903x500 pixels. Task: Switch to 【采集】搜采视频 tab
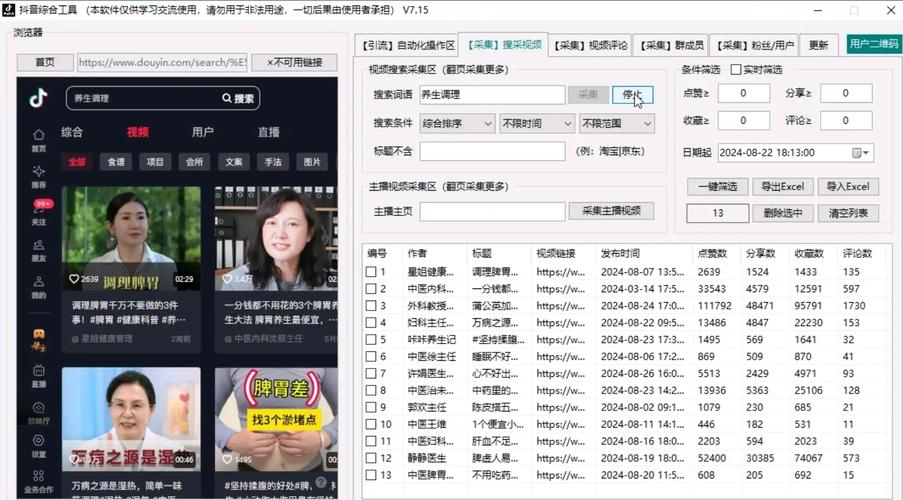pyautogui.click(x=504, y=44)
